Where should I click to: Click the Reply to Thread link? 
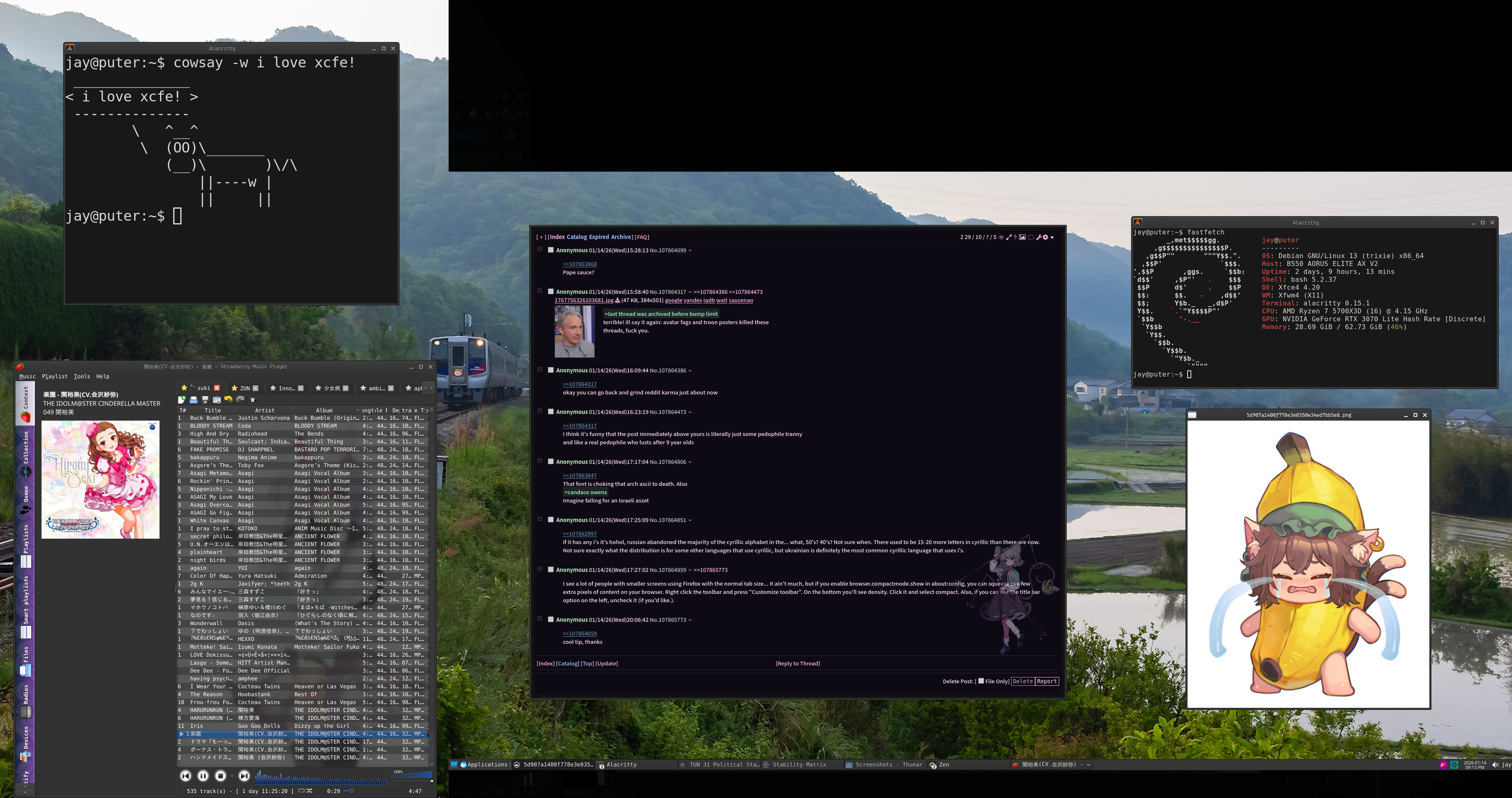(798, 663)
